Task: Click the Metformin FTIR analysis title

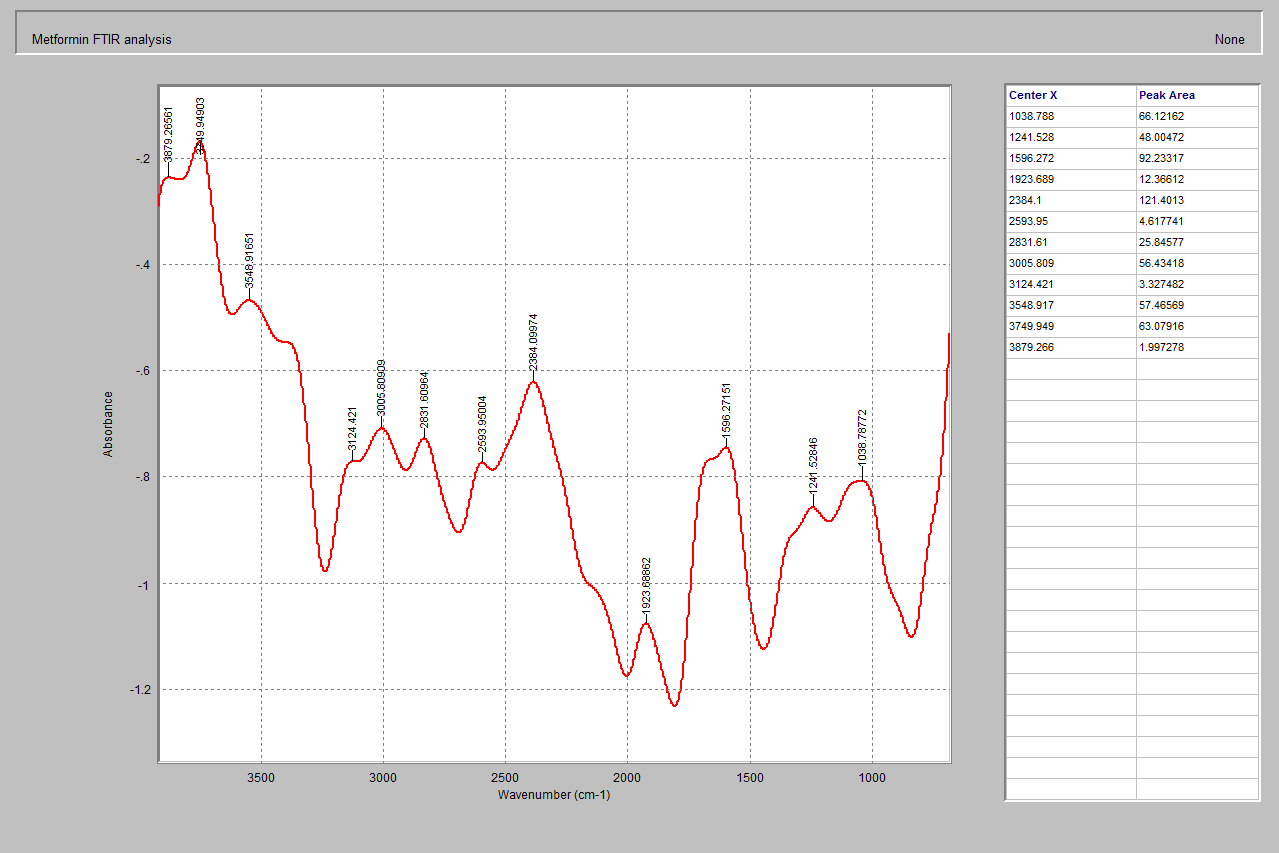Action: 102,40
